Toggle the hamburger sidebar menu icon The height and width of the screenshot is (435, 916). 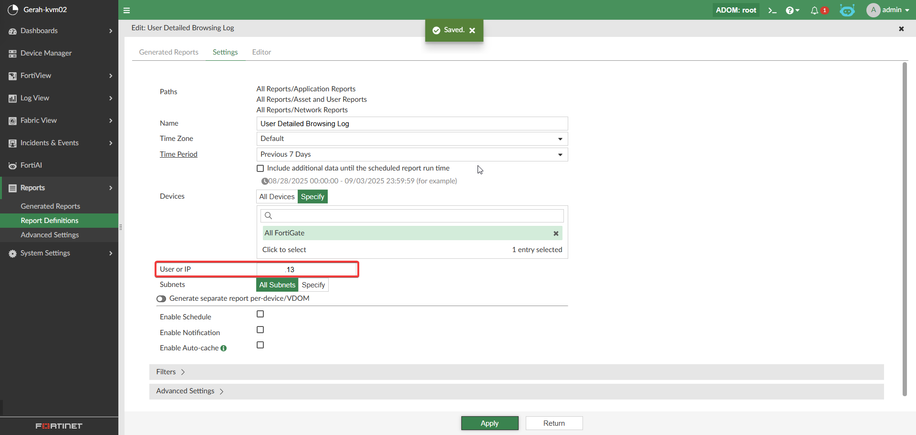click(127, 10)
